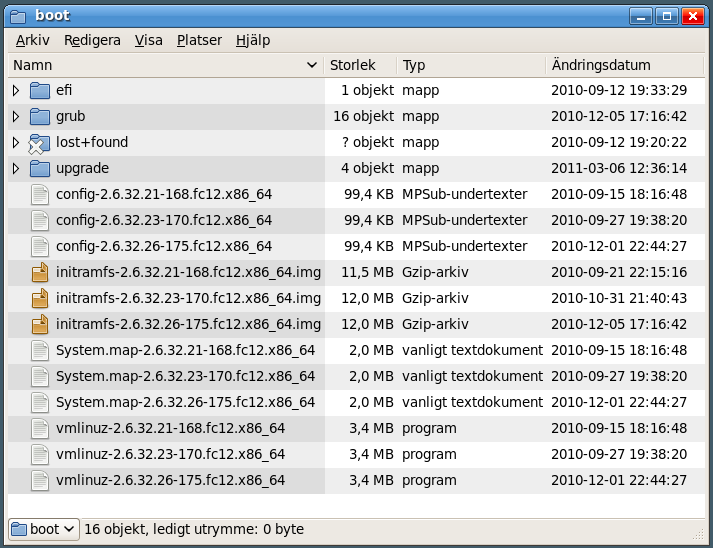Viewport: 713px width, 548px height.
Task: Open the Redigera menu
Action: (92, 40)
